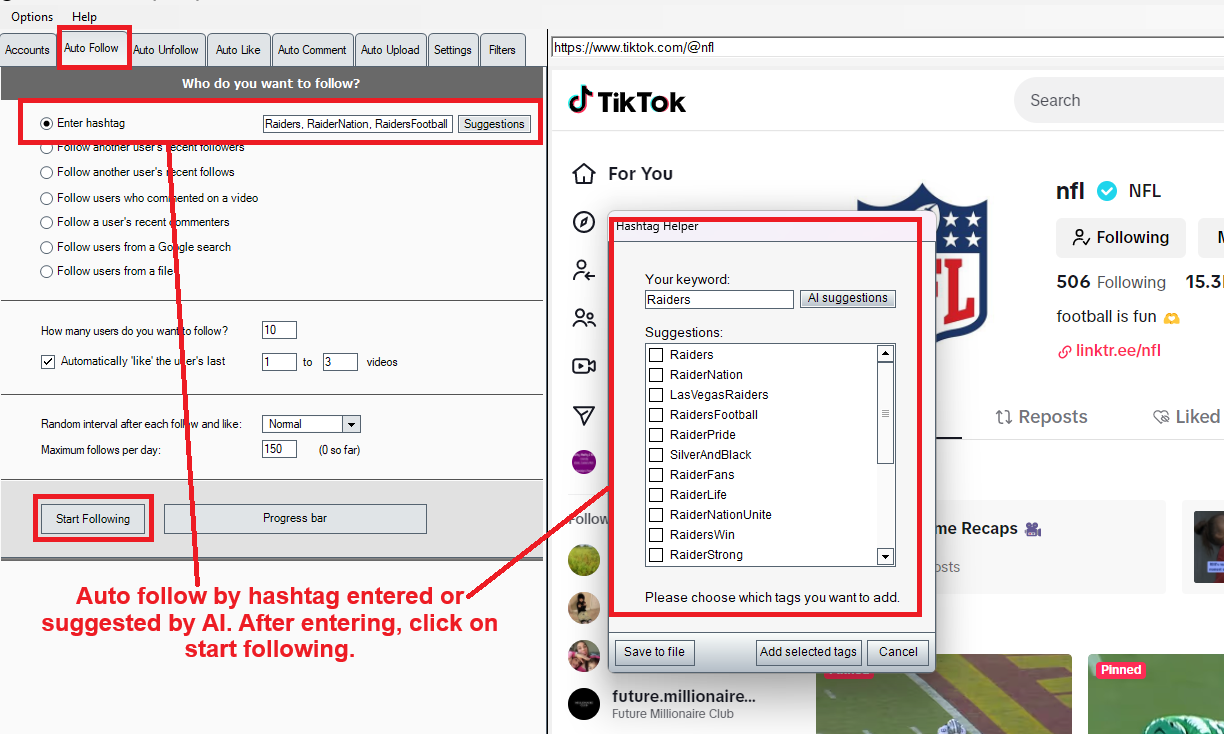
Task: Click the Liked heart icon
Action: [x=1161, y=417]
